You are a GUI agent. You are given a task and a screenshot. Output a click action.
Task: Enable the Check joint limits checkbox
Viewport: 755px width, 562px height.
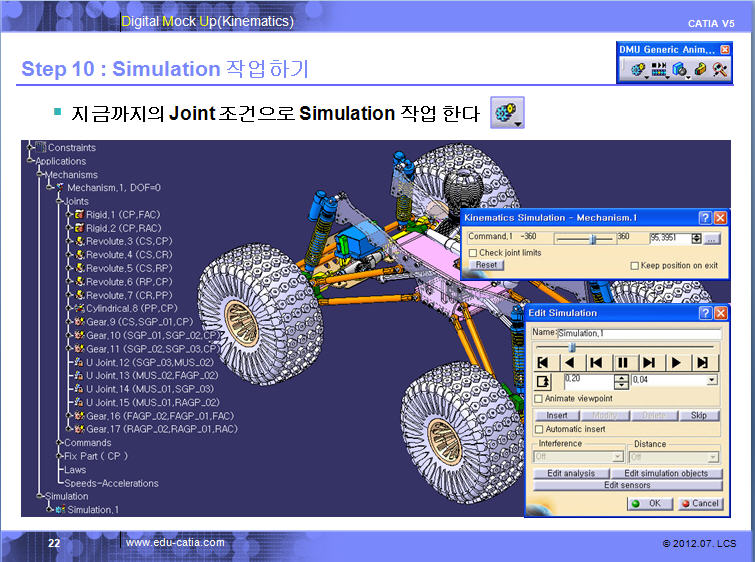[472, 253]
